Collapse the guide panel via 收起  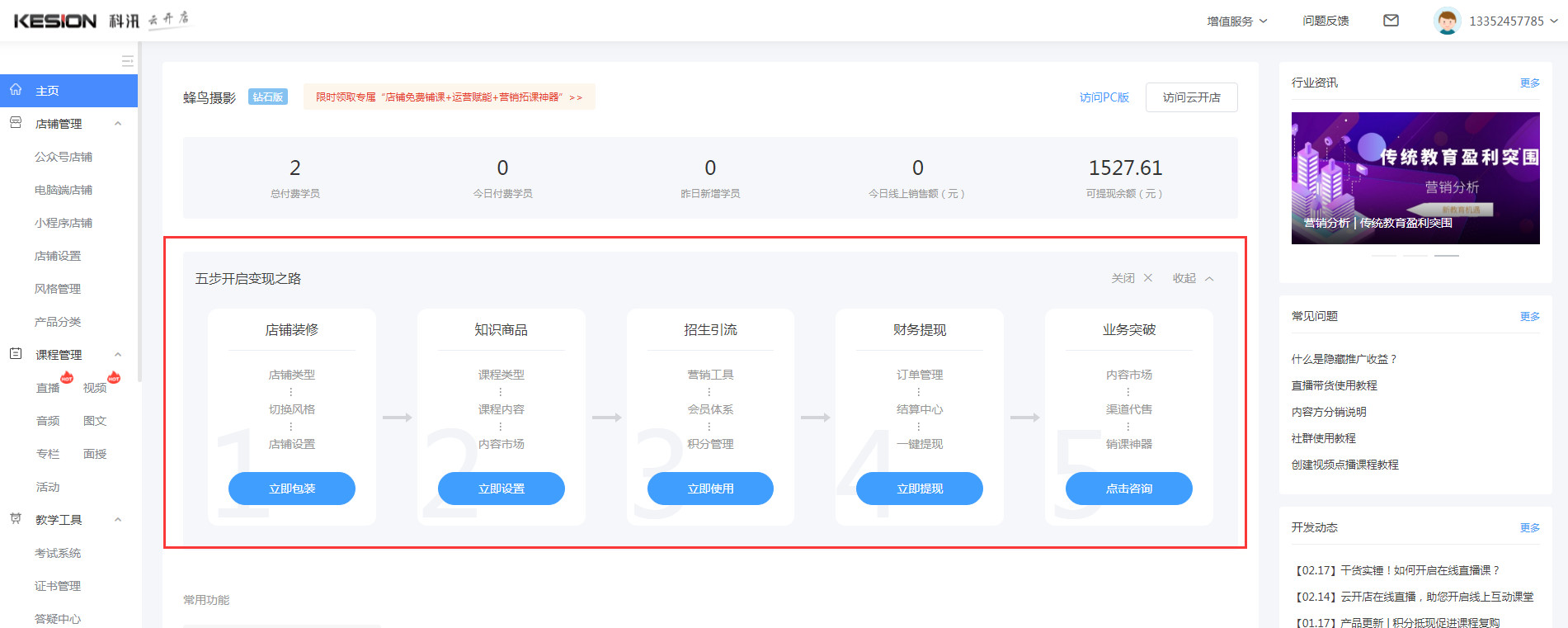1193,278
